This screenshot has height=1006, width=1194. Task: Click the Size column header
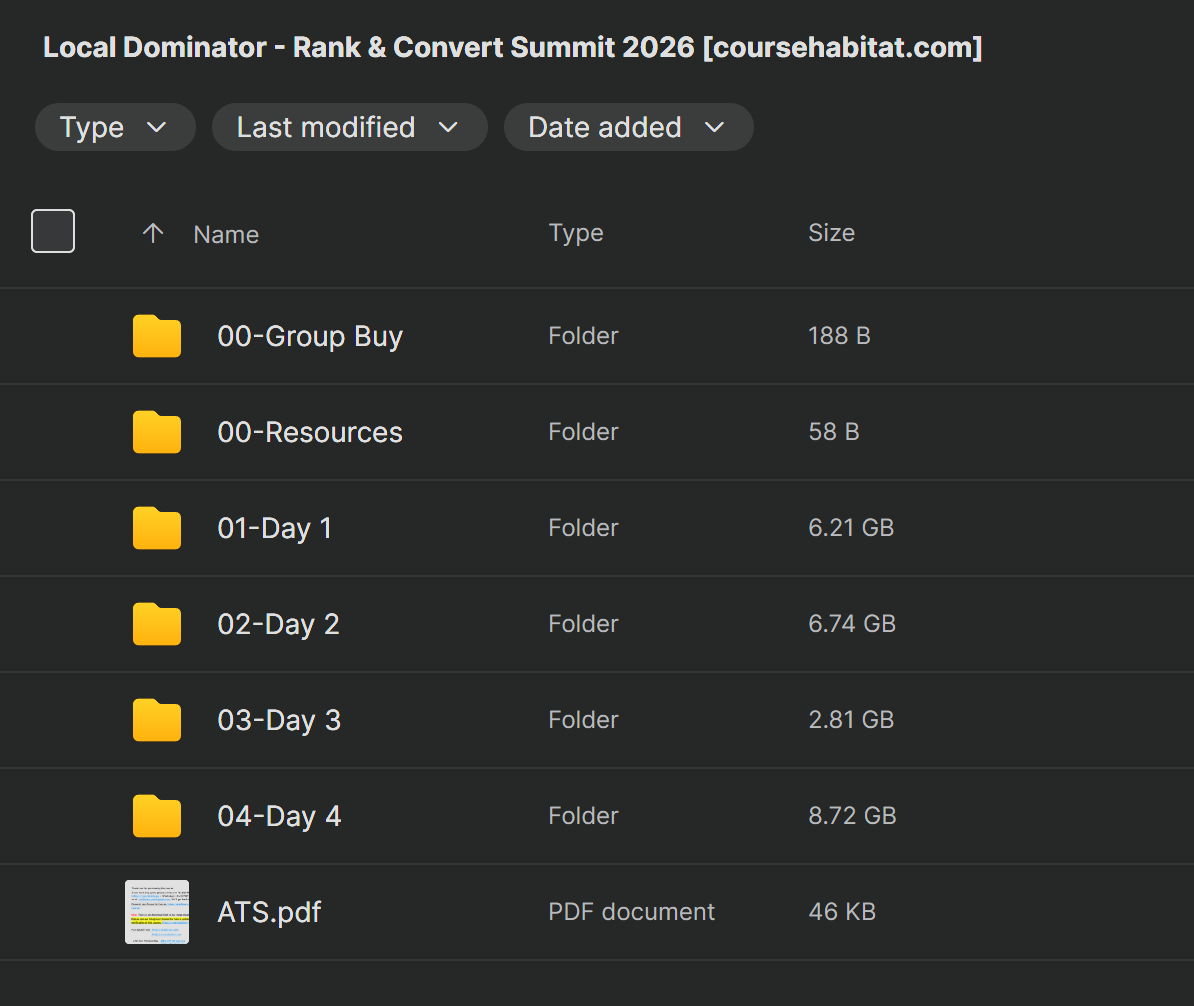(x=831, y=233)
